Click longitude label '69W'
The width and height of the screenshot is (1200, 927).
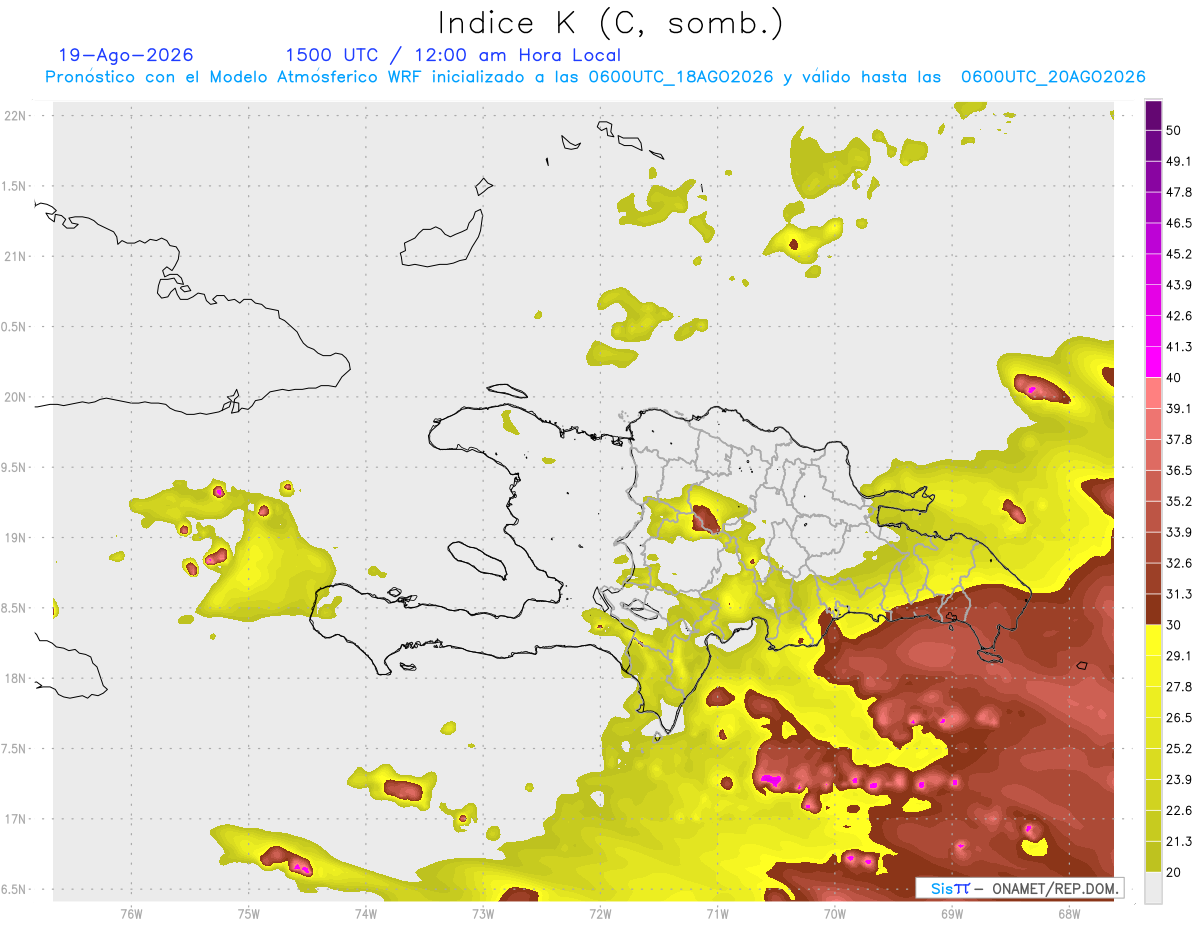952,913
